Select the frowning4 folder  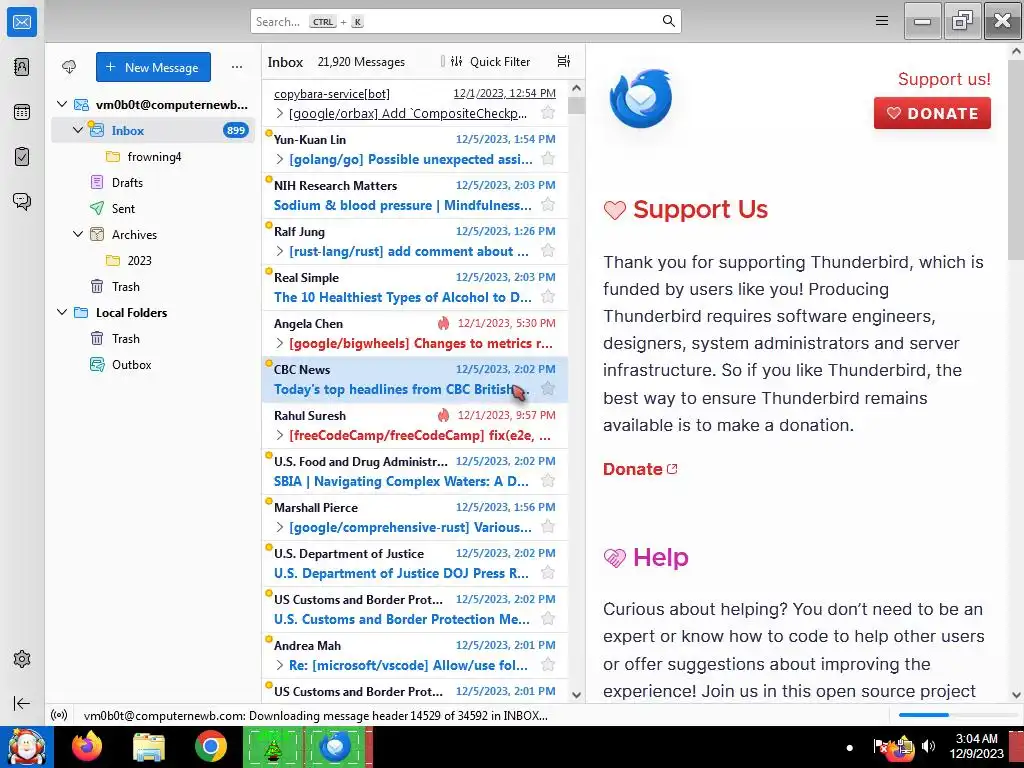(x=153, y=157)
